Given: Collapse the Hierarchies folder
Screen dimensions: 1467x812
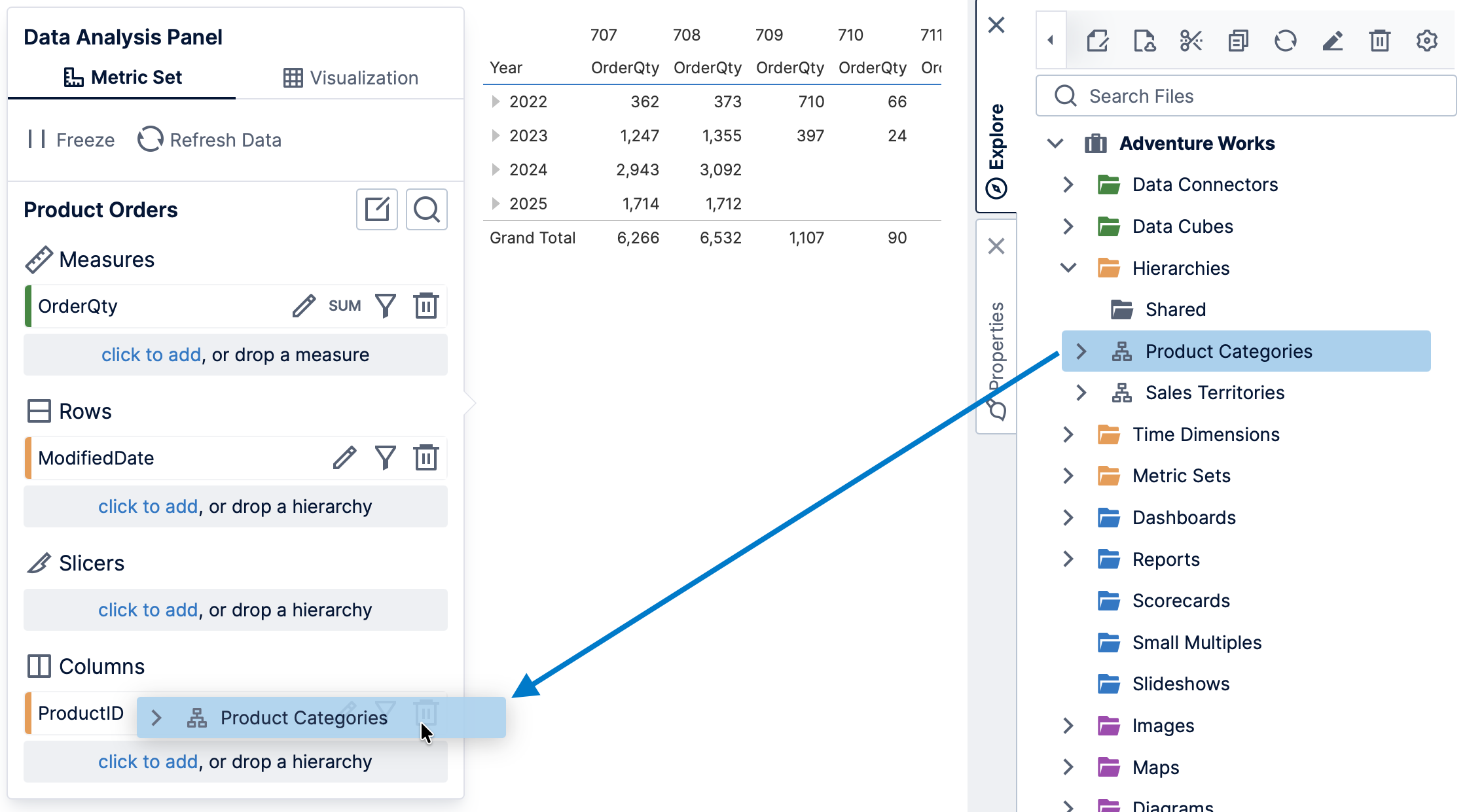Looking at the screenshot, I should [x=1068, y=268].
